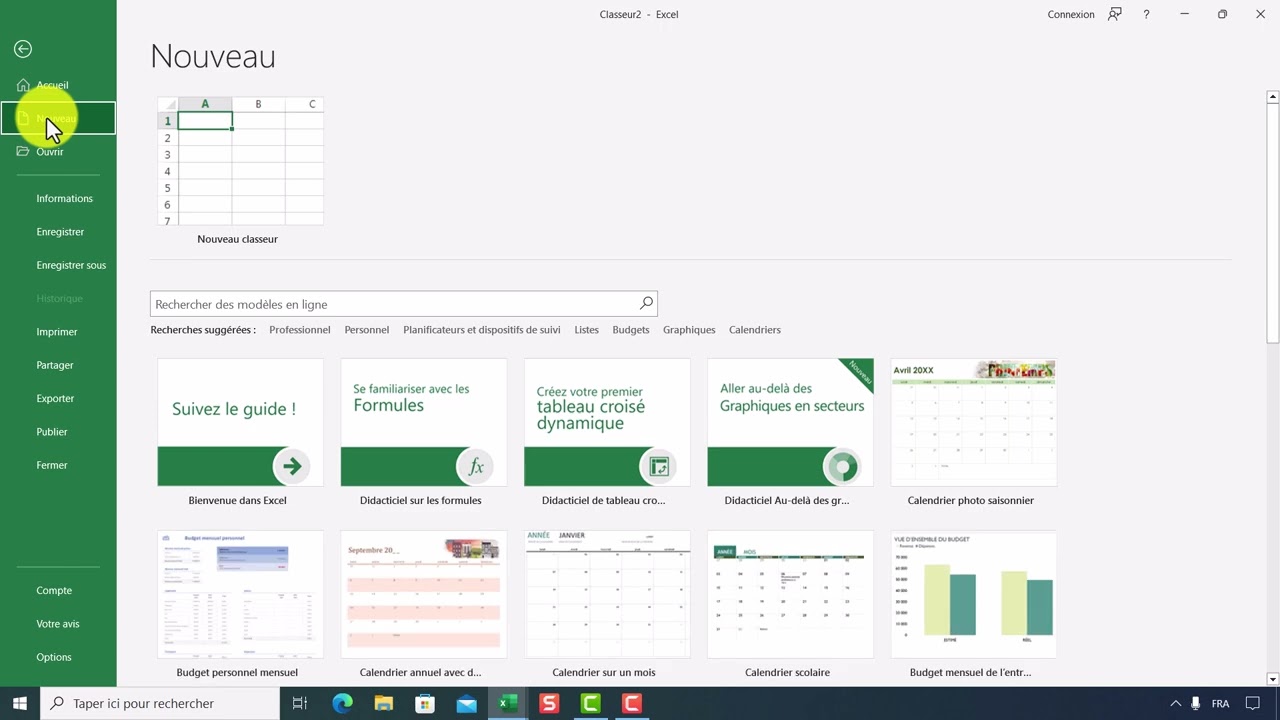Viewport: 1280px width, 720px height.
Task: Click suggested search Budgets
Action: point(631,330)
